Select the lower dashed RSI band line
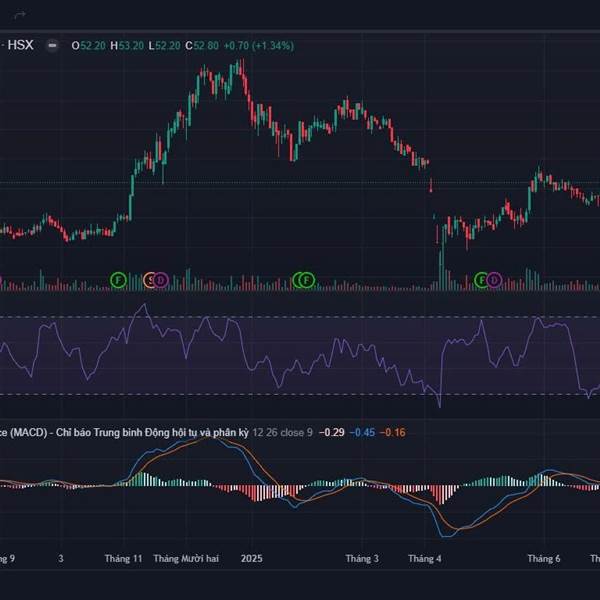600x600 pixels. tap(300, 394)
